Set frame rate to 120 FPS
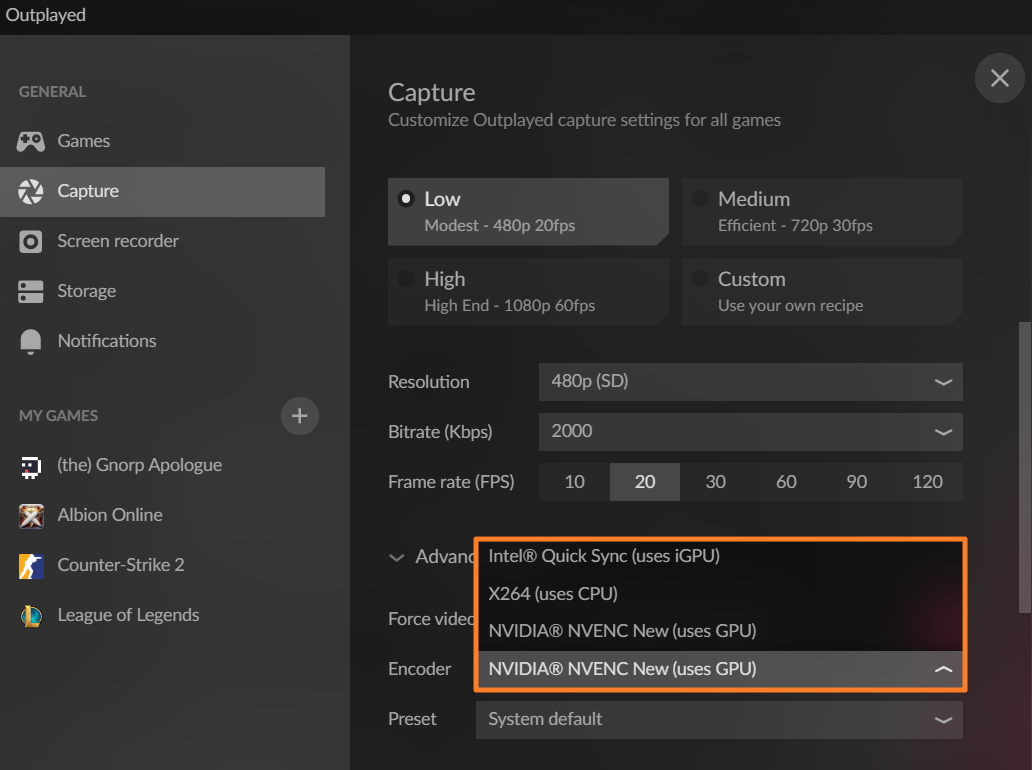 [927, 482]
